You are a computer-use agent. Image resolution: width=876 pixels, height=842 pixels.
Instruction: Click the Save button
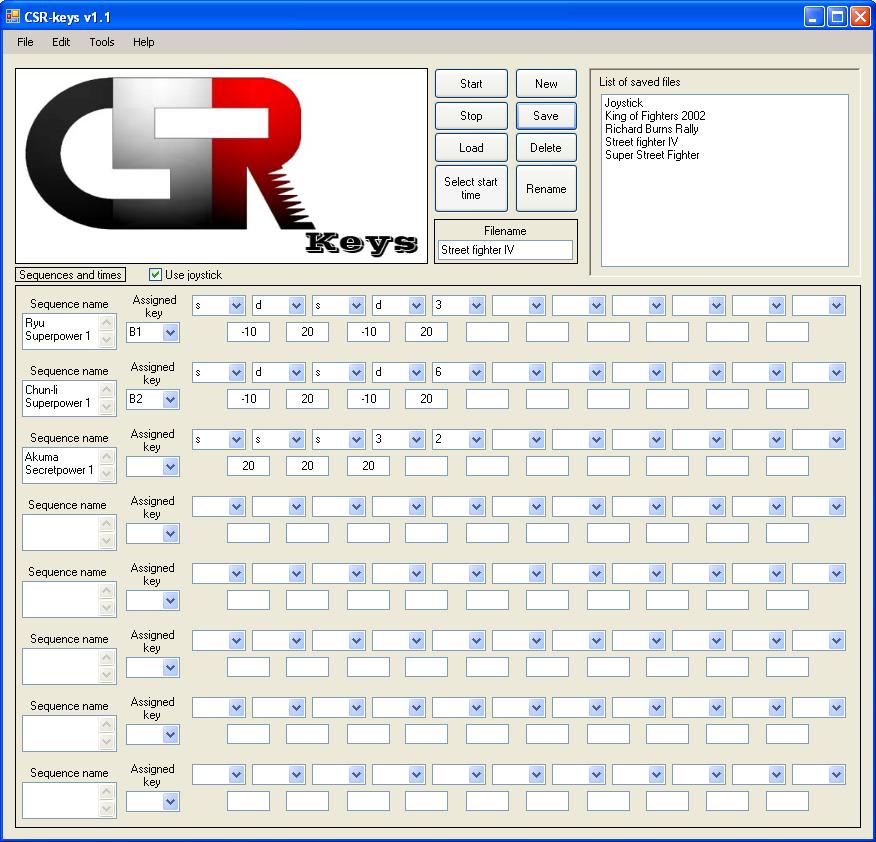pos(546,116)
